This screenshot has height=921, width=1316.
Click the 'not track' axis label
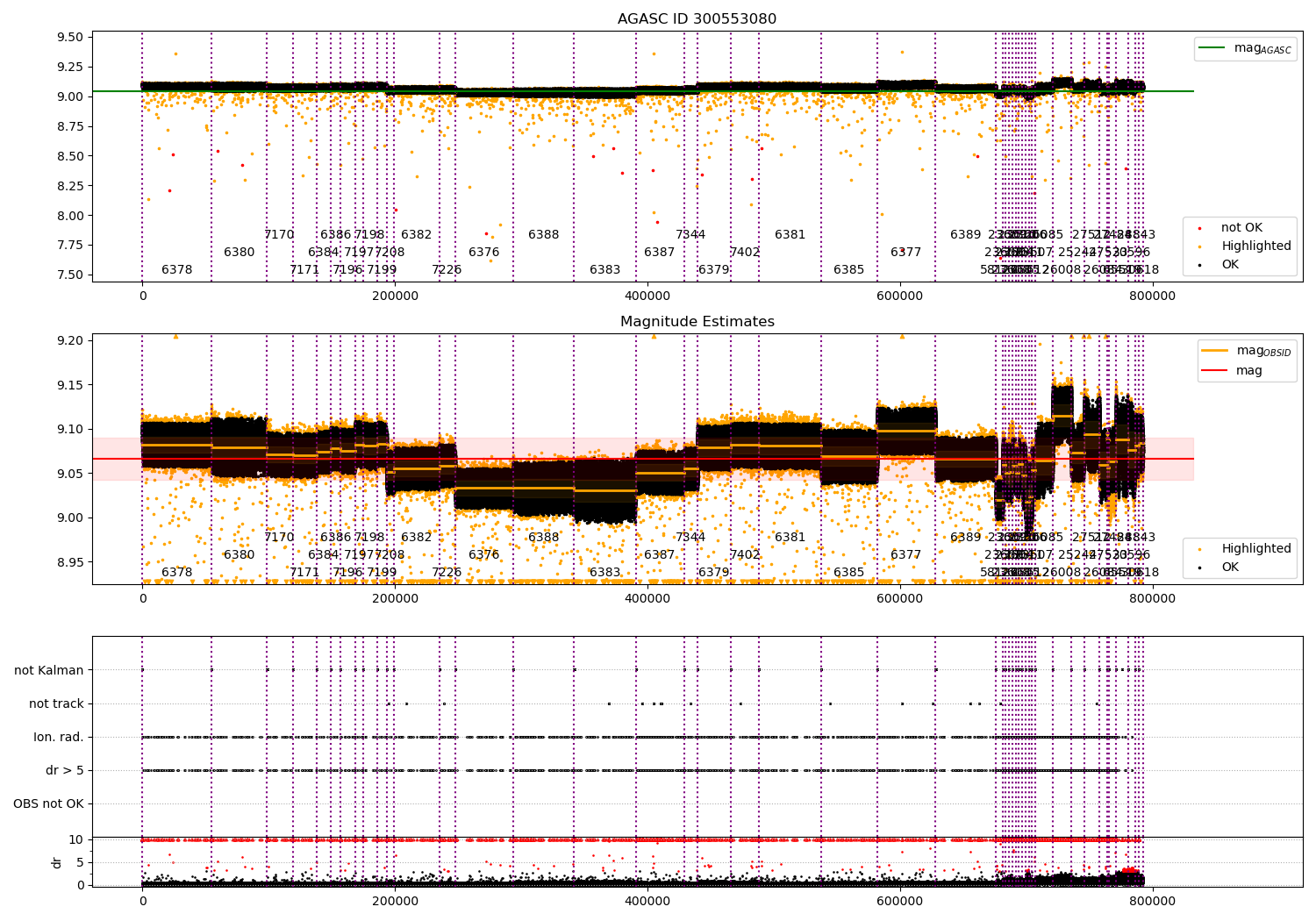click(56, 703)
